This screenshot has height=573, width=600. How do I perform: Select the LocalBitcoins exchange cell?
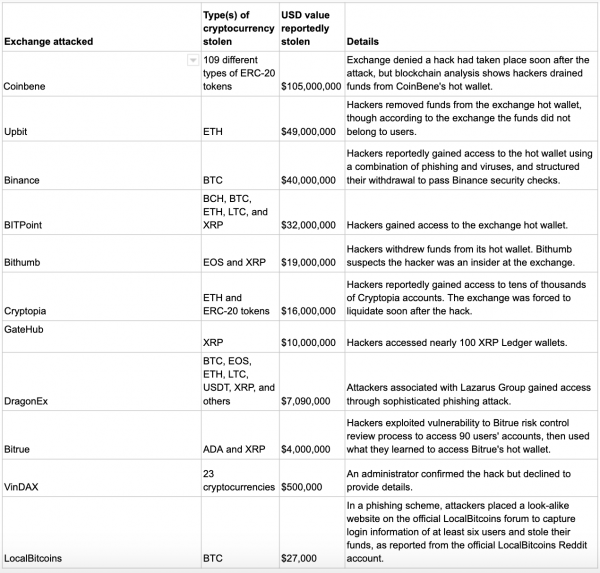point(102,532)
